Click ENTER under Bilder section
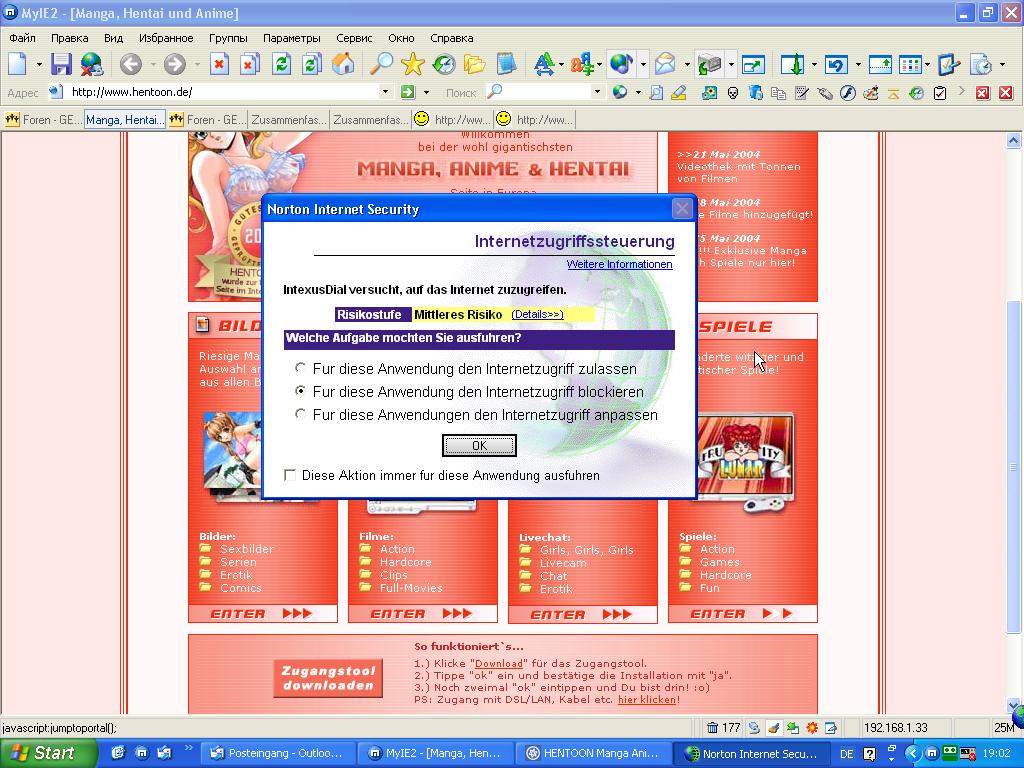 [263, 613]
